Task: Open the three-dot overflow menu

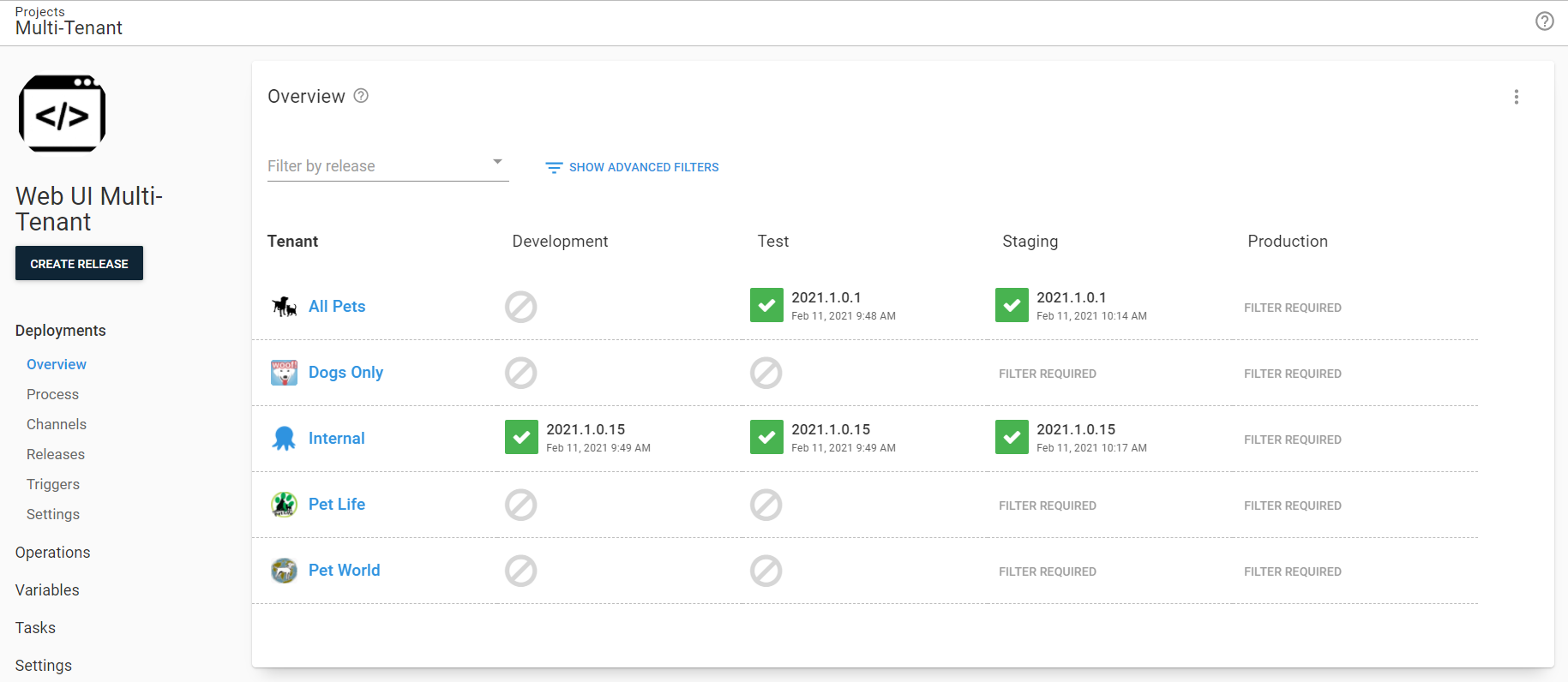Action: coord(1516,97)
